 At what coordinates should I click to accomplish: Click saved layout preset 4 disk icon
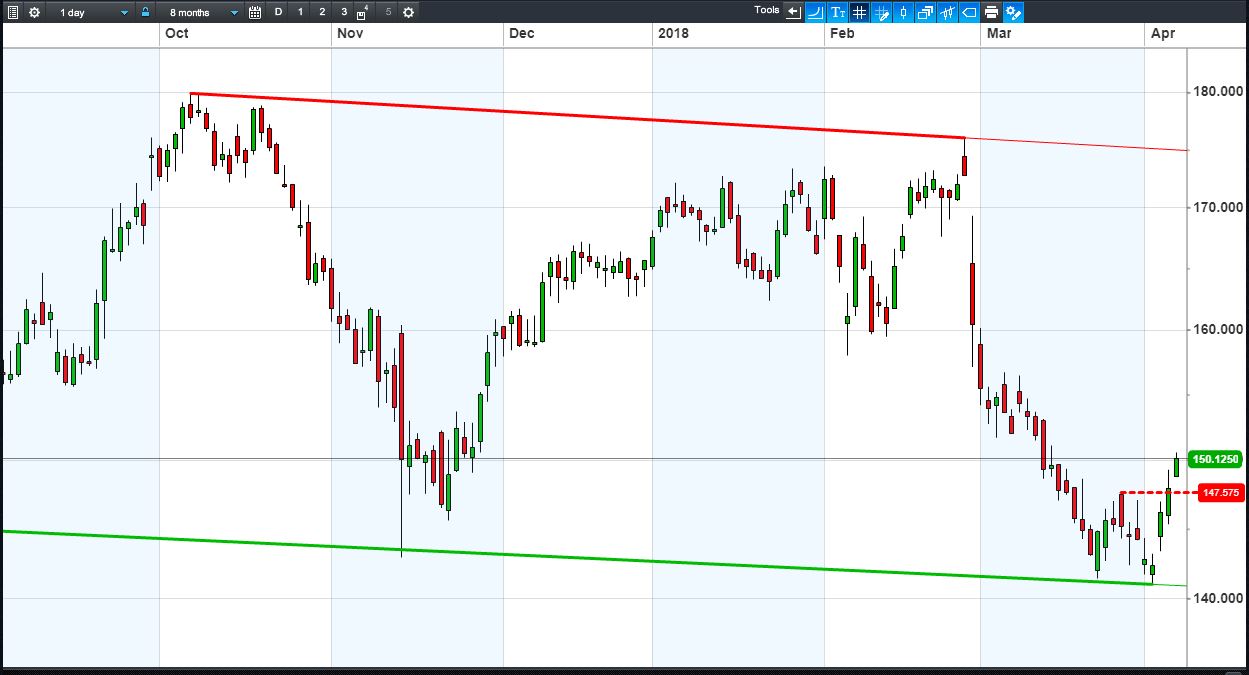363,12
